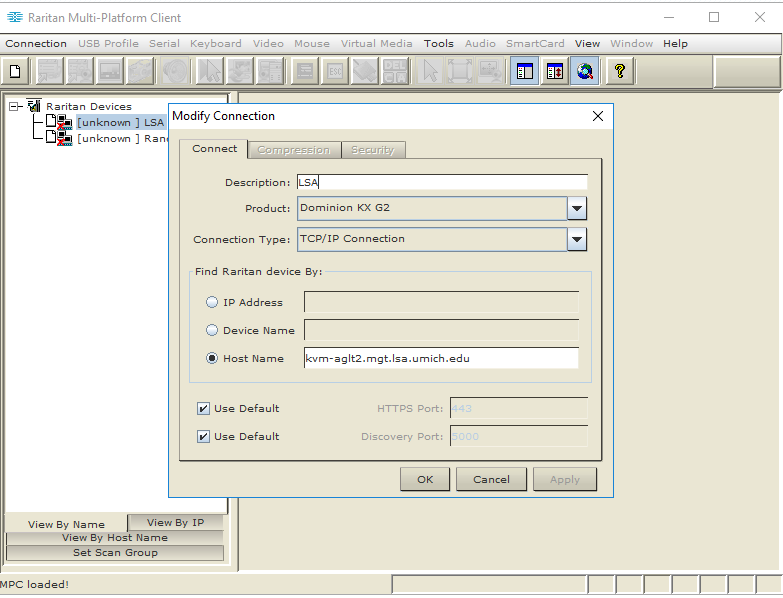Viewport: 783px width, 598px height.
Task: Select the [unknown] LSA tree item
Action: click(120, 122)
